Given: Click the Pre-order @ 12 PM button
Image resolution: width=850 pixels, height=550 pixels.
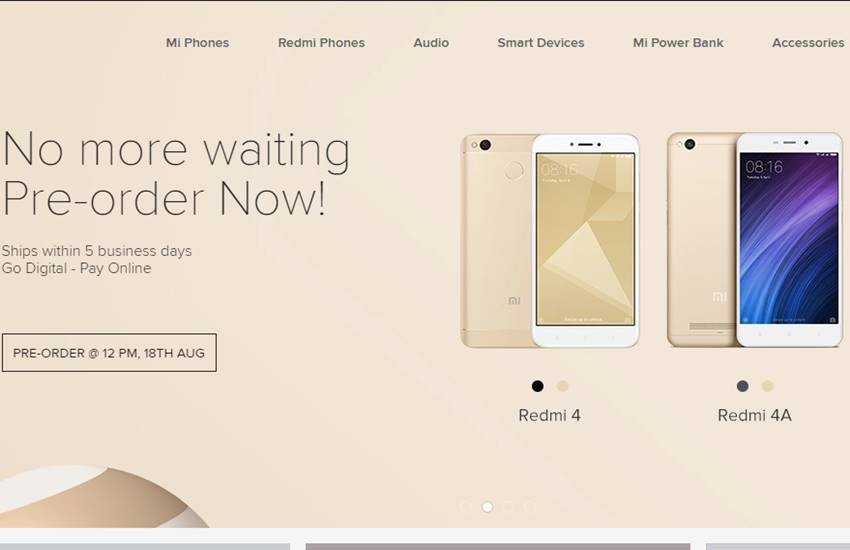Looking at the screenshot, I should click(109, 353).
